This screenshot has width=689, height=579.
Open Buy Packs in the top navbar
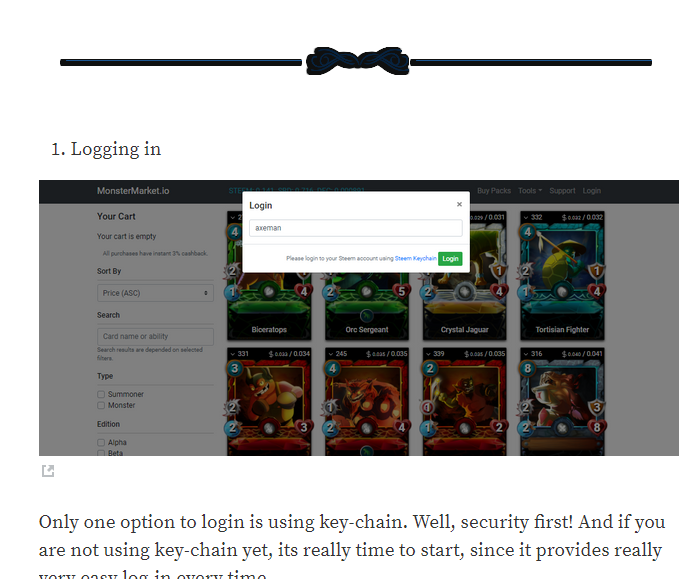coord(494,191)
